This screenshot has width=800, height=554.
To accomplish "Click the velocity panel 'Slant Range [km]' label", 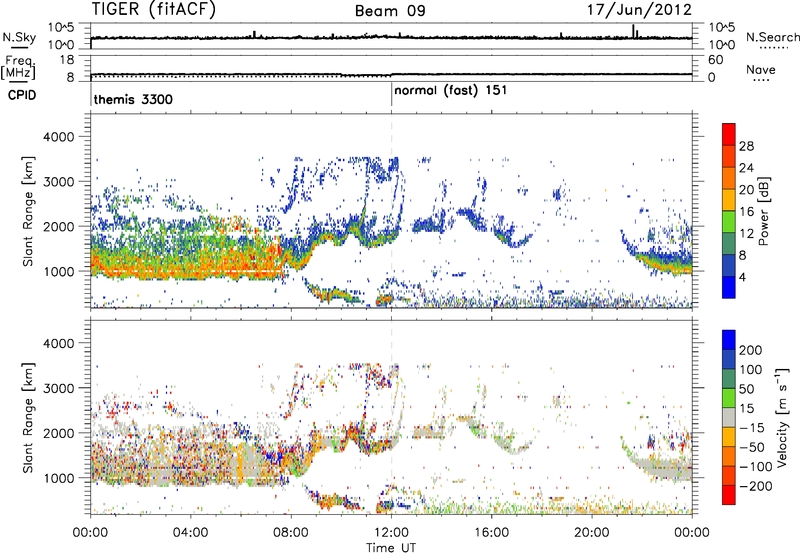I will point(28,417).
